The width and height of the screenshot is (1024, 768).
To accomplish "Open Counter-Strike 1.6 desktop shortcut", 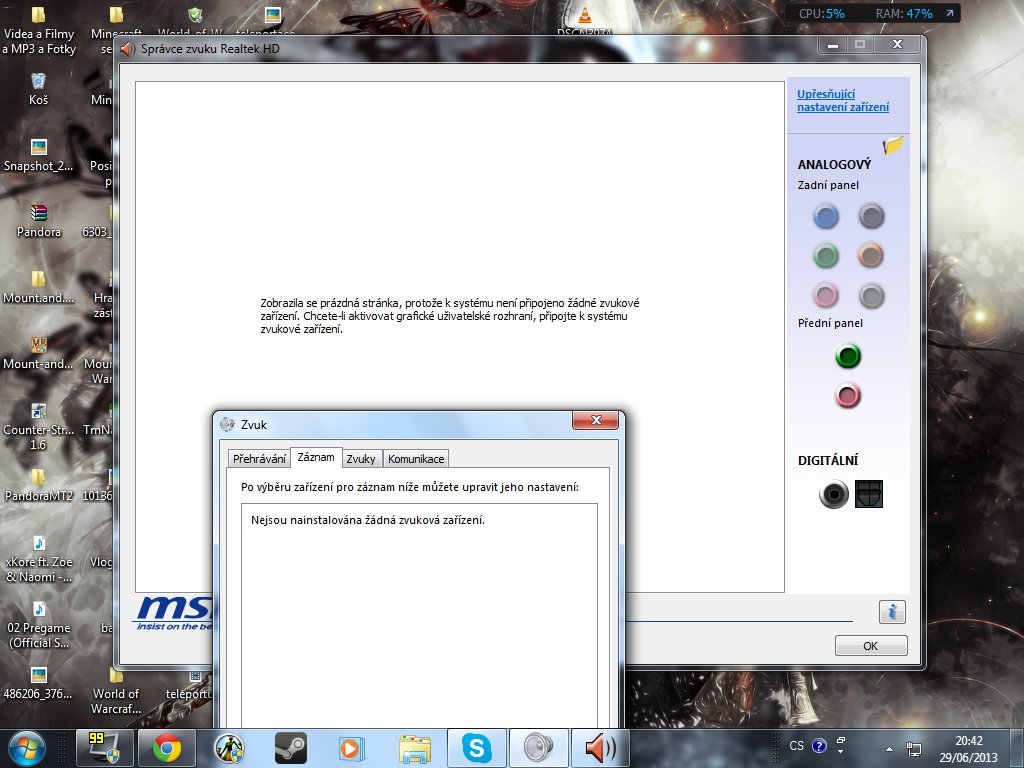I will click(x=39, y=427).
